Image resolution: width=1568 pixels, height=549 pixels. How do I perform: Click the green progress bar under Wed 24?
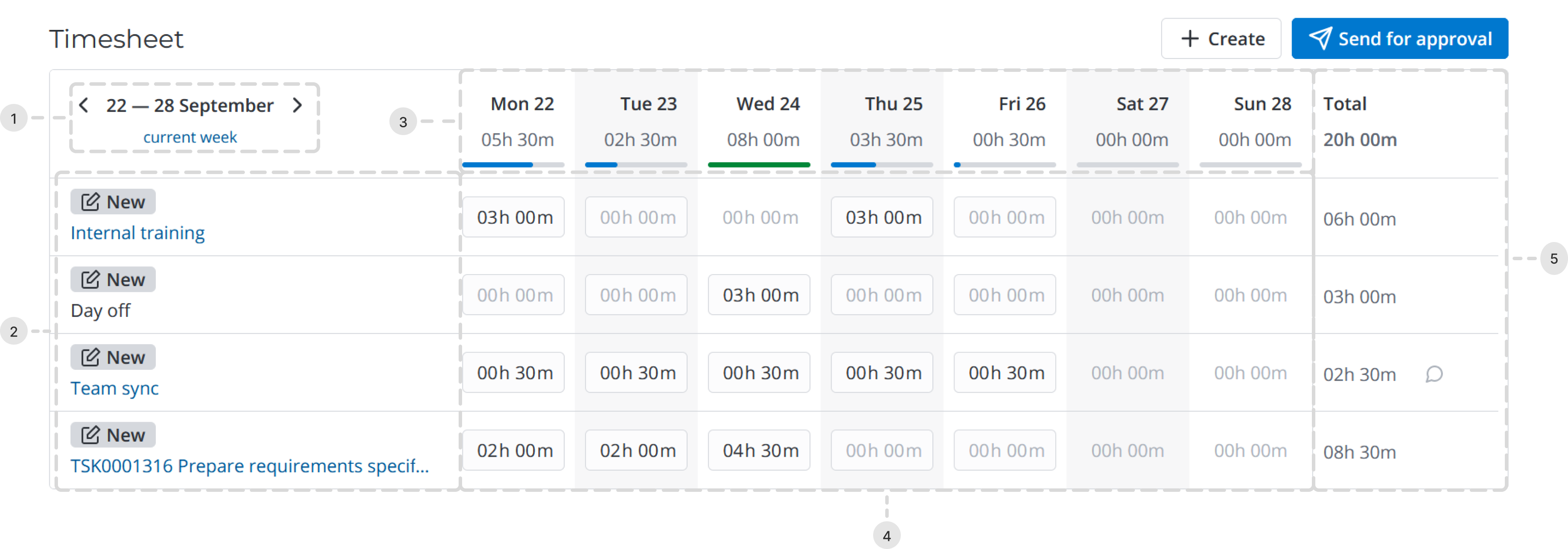coord(759,165)
